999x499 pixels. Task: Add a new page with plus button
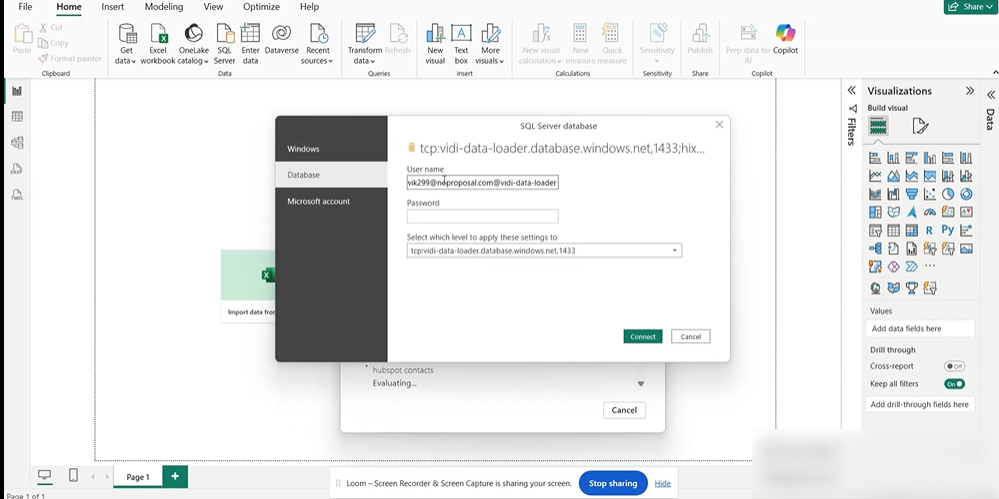[x=175, y=476]
